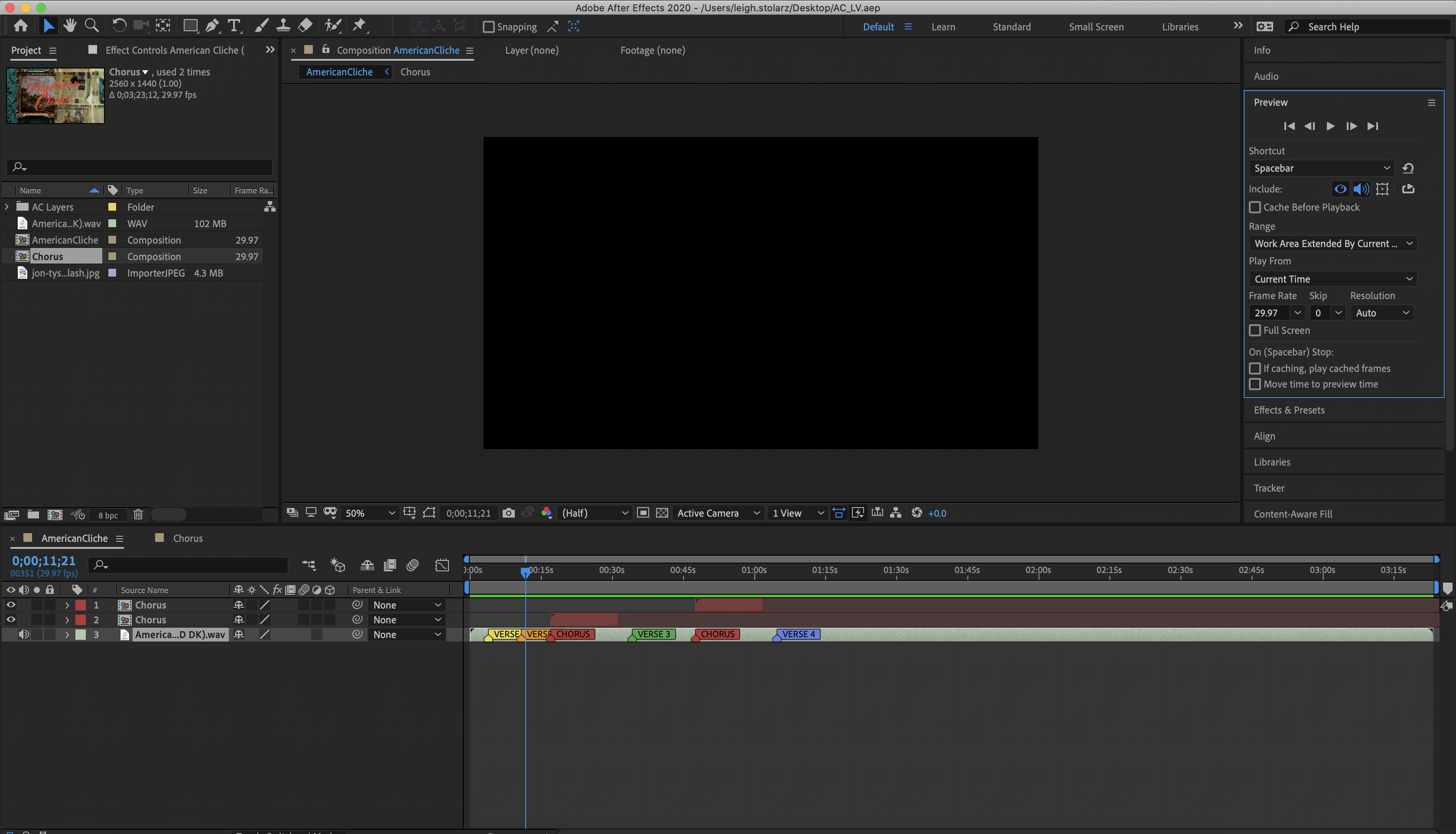Toggle visibility of layer 2 Chorus
The height and width of the screenshot is (834, 1456).
click(x=11, y=619)
